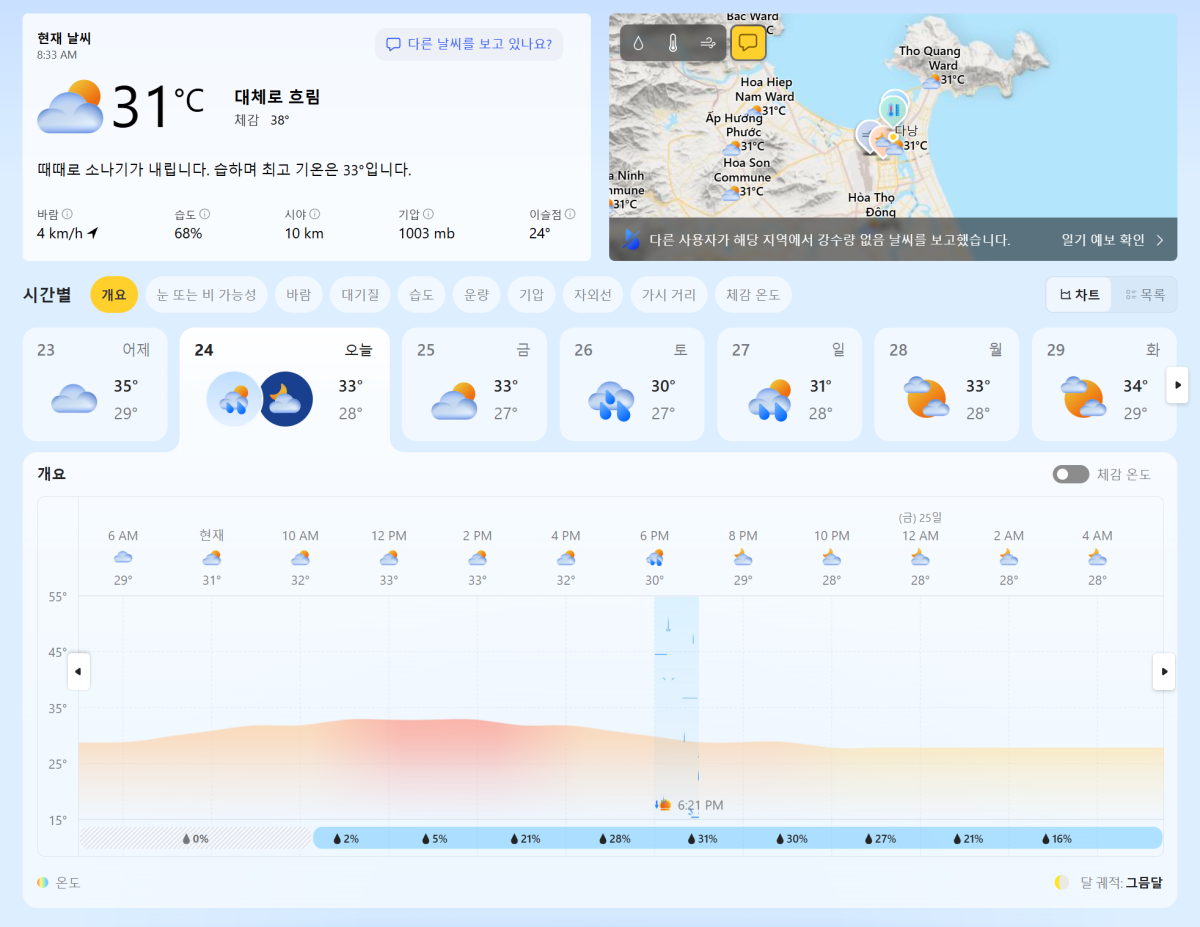Click the 31% precipitation chance segment
This screenshot has width=1200, height=927.
tap(702, 839)
